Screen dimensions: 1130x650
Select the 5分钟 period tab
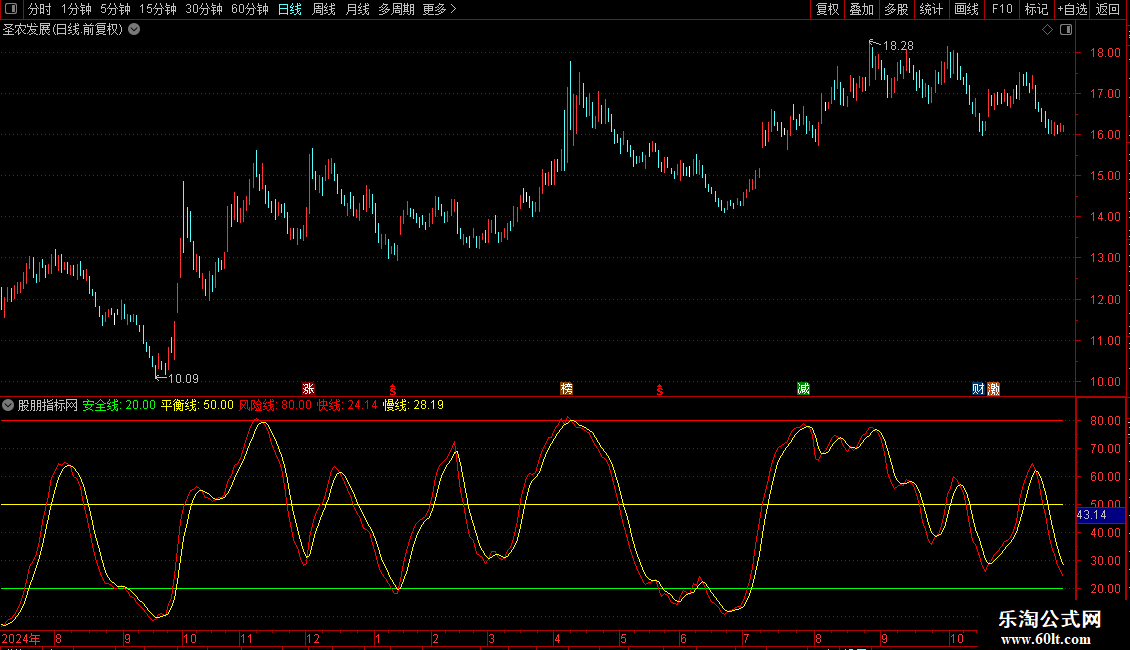pos(115,9)
